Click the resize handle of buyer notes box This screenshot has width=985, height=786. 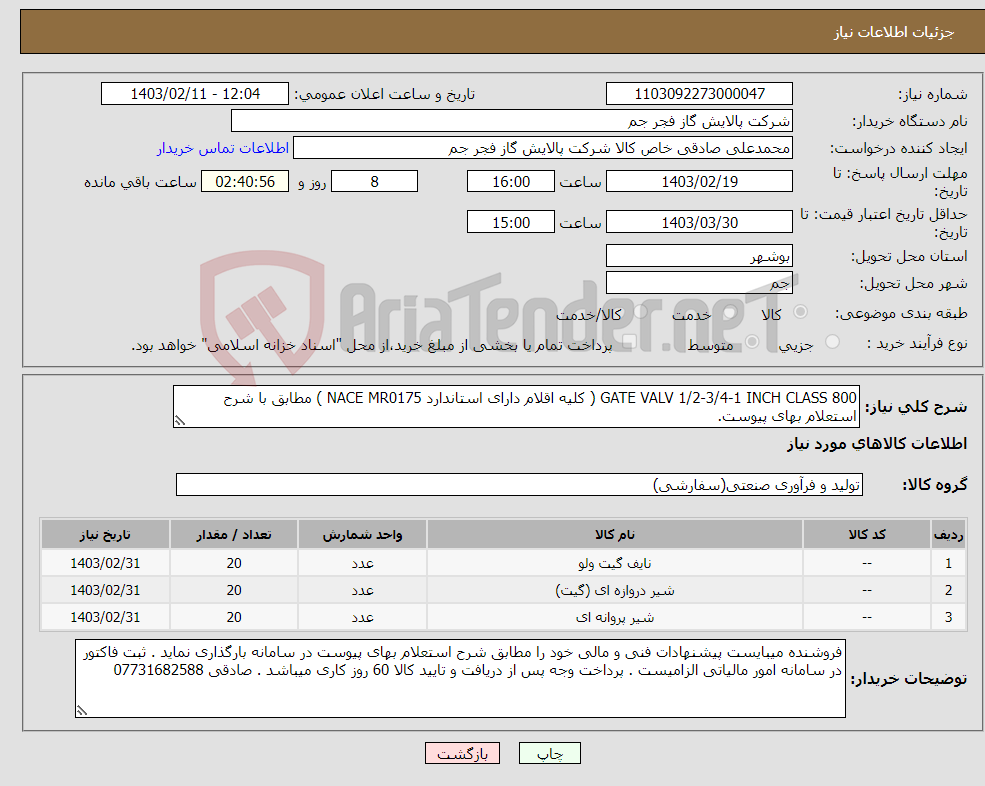point(82,711)
